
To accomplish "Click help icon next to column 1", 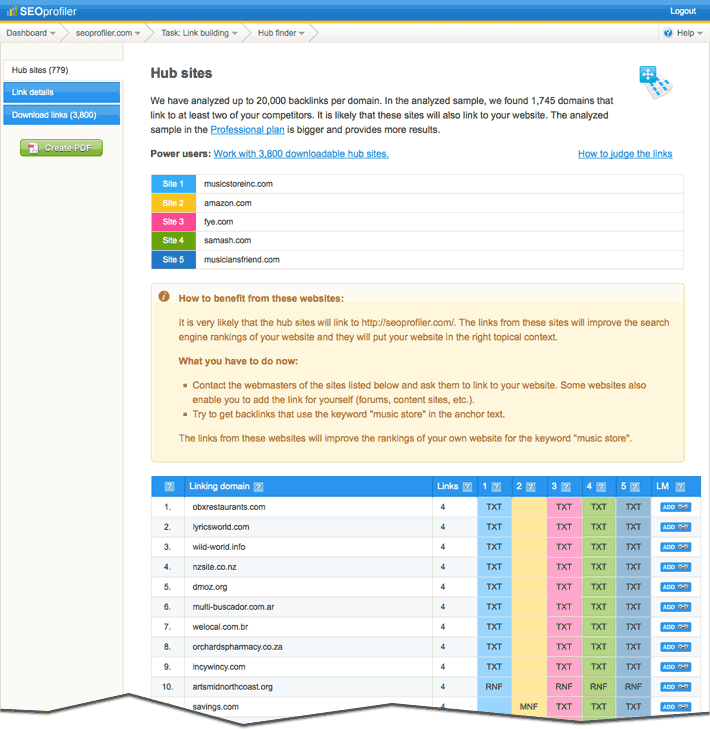I will [496, 487].
